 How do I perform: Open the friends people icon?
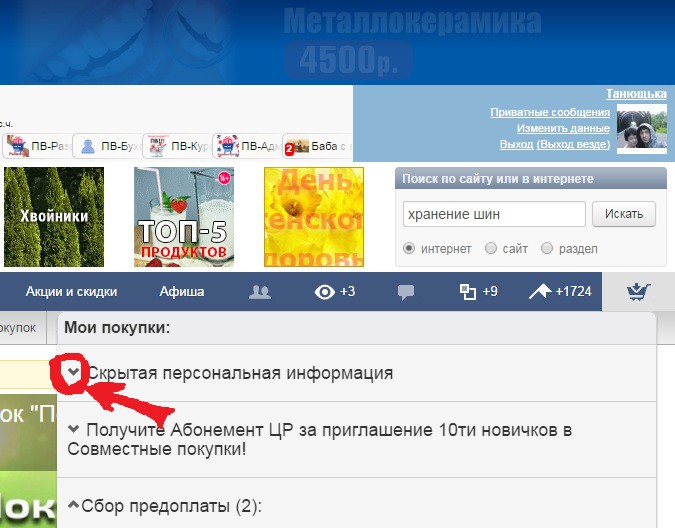click(x=260, y=292)
